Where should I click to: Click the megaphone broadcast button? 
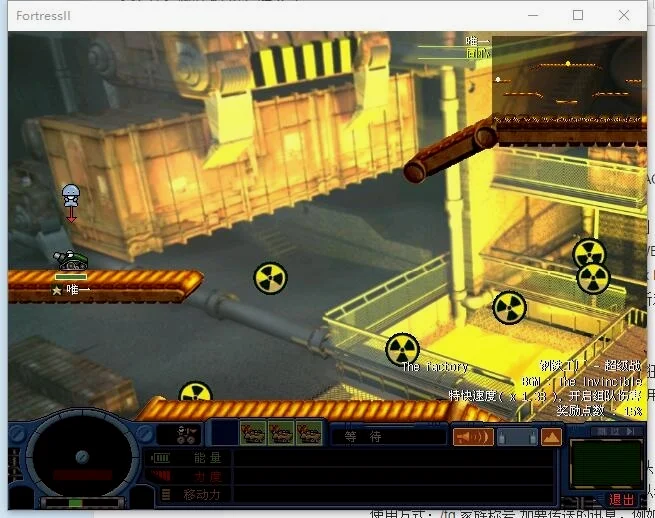point(473,437)
